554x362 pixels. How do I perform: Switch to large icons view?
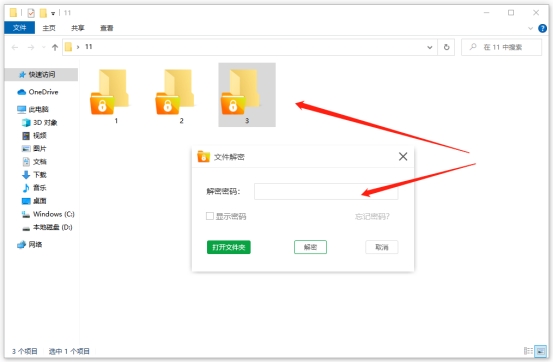coord(541,351)
